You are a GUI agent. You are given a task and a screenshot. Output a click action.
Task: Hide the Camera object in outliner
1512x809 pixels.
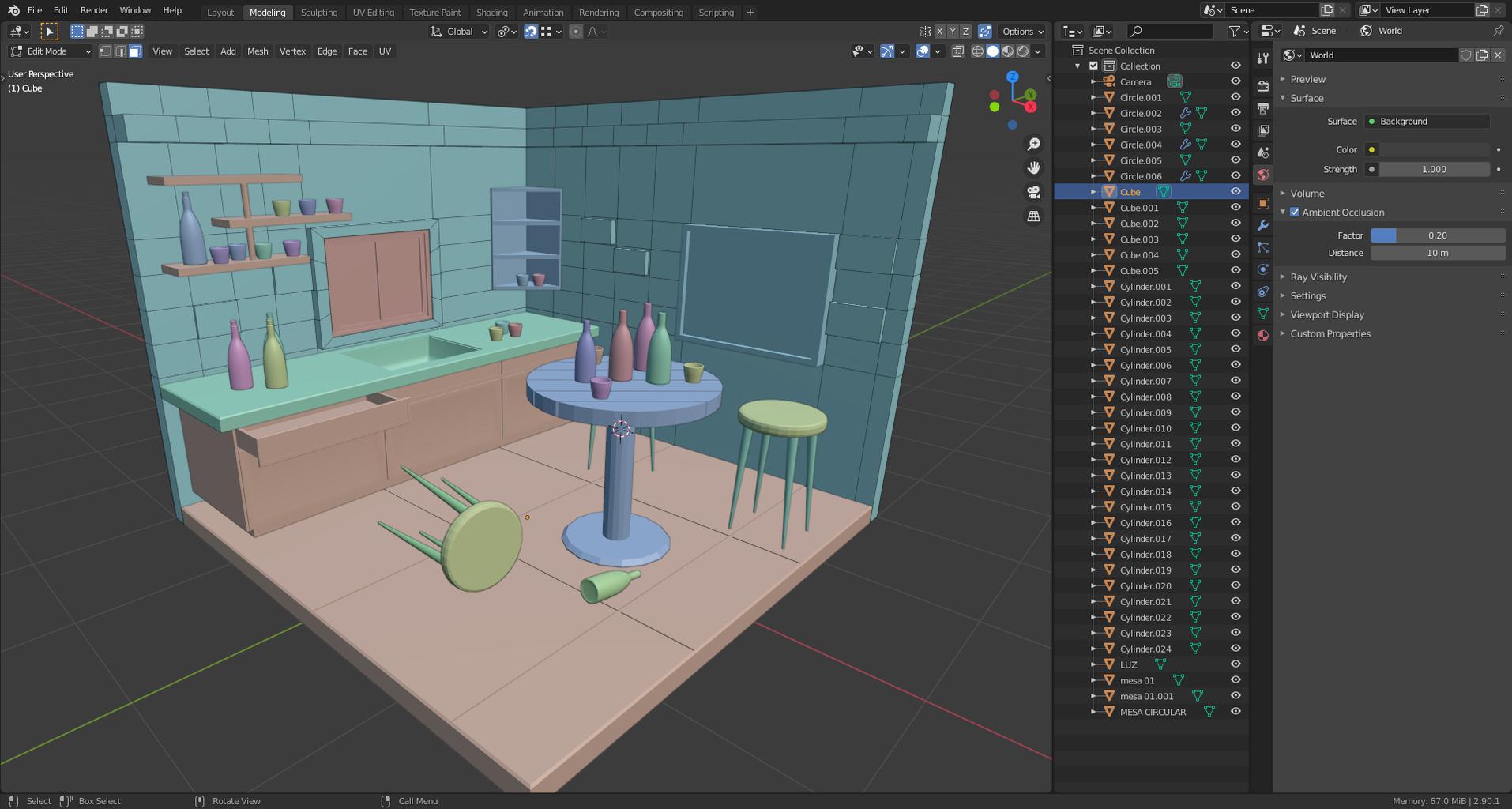[1236, 81]
